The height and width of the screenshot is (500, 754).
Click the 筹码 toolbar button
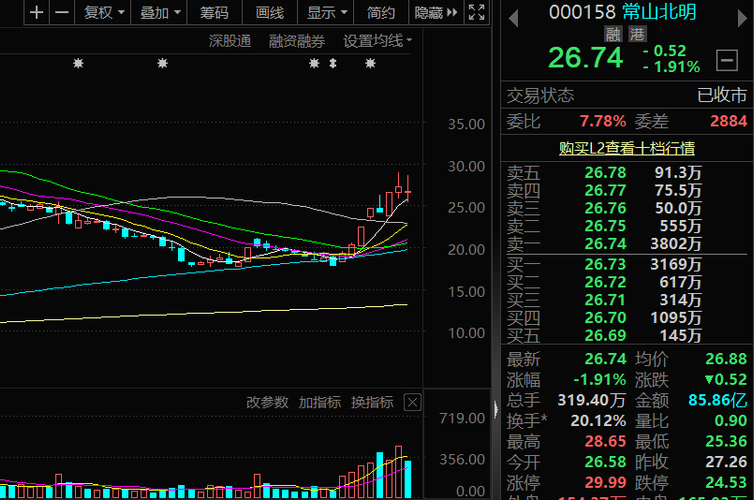point(214,12)
